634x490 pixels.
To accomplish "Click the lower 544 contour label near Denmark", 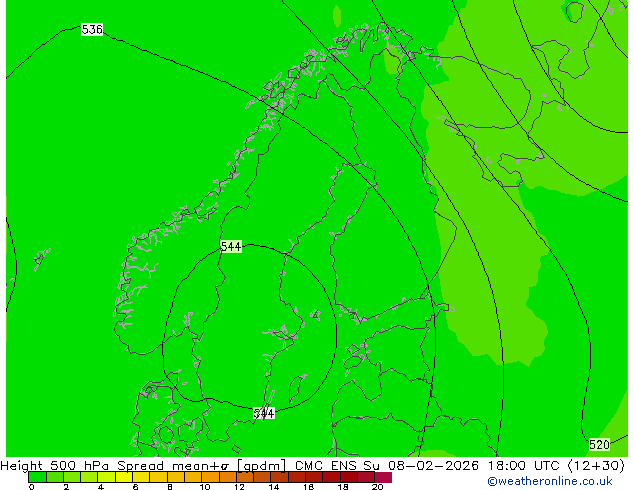I will (x=264, y=413).
